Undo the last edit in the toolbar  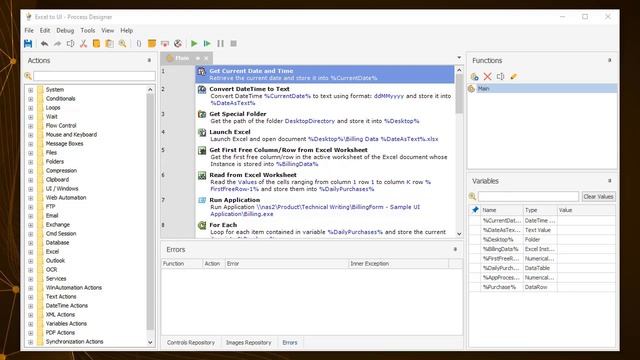coord(44,44)
